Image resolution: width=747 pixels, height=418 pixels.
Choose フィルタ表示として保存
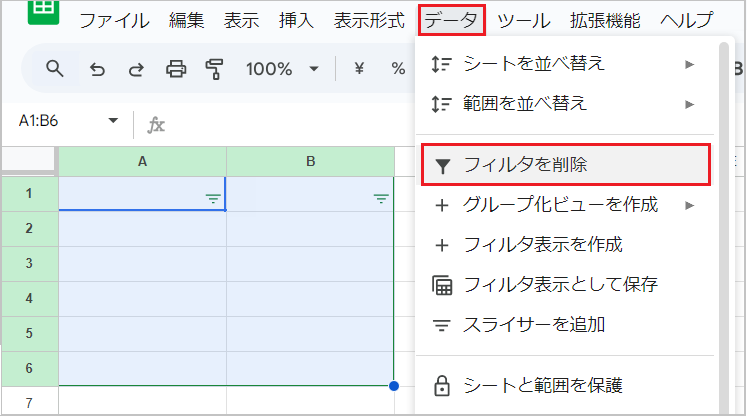point(566,285)
